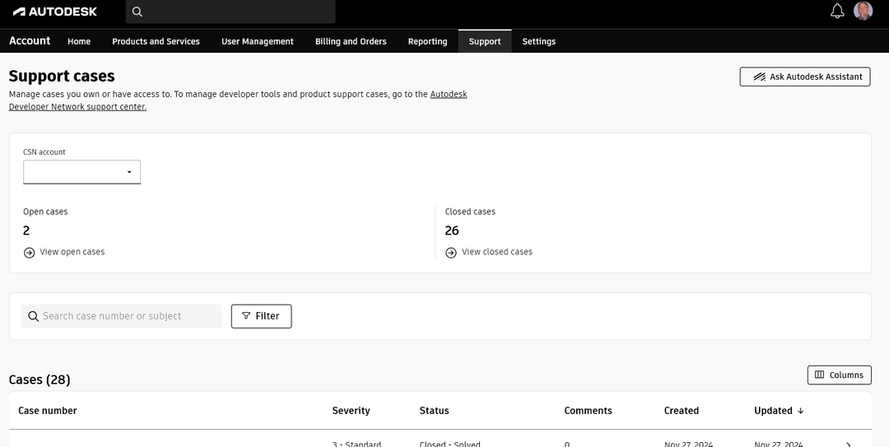This screenshot has width=889, height=447.
Task: Sort by Status column header
Action: point(434,411)
